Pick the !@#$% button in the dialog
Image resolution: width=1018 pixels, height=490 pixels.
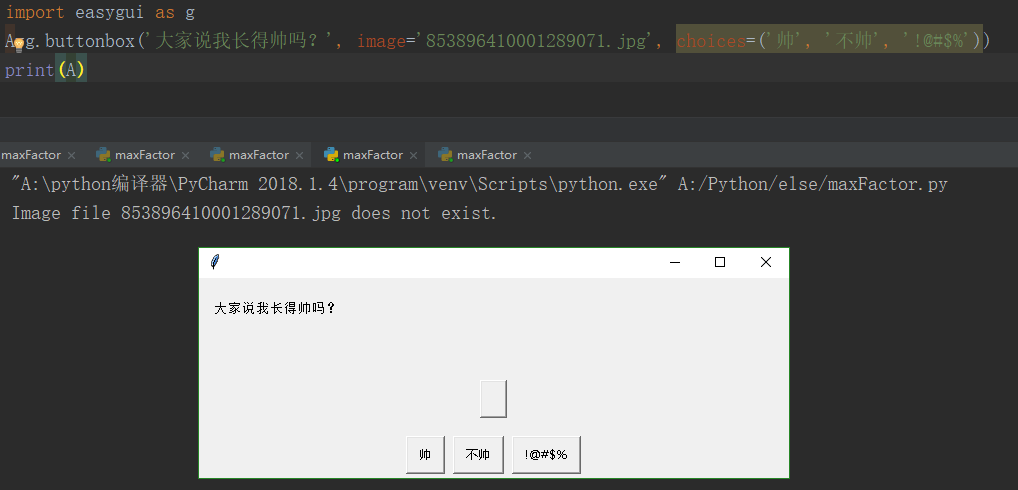[x=546, y=455]
